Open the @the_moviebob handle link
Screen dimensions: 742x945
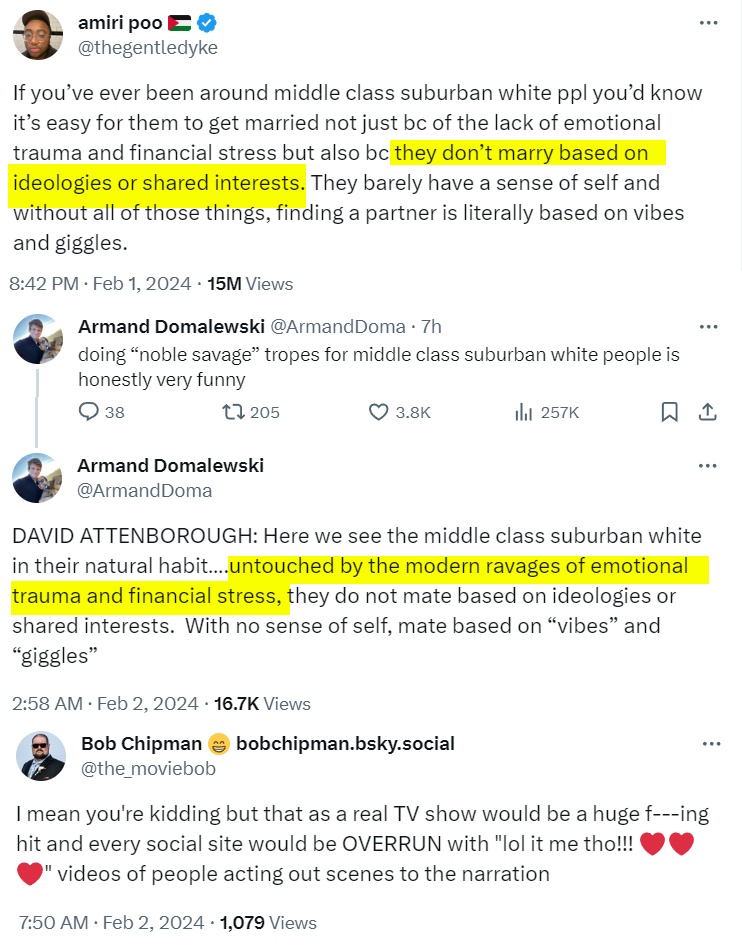click(148, 768)
